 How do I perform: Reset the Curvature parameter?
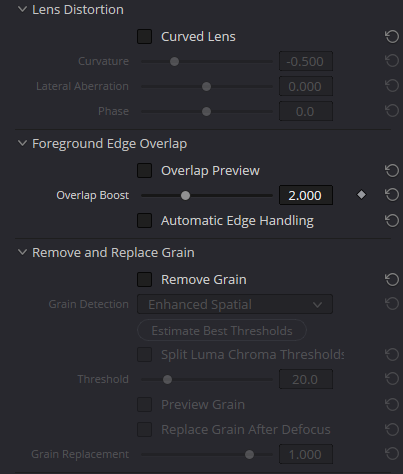point(392,61)
